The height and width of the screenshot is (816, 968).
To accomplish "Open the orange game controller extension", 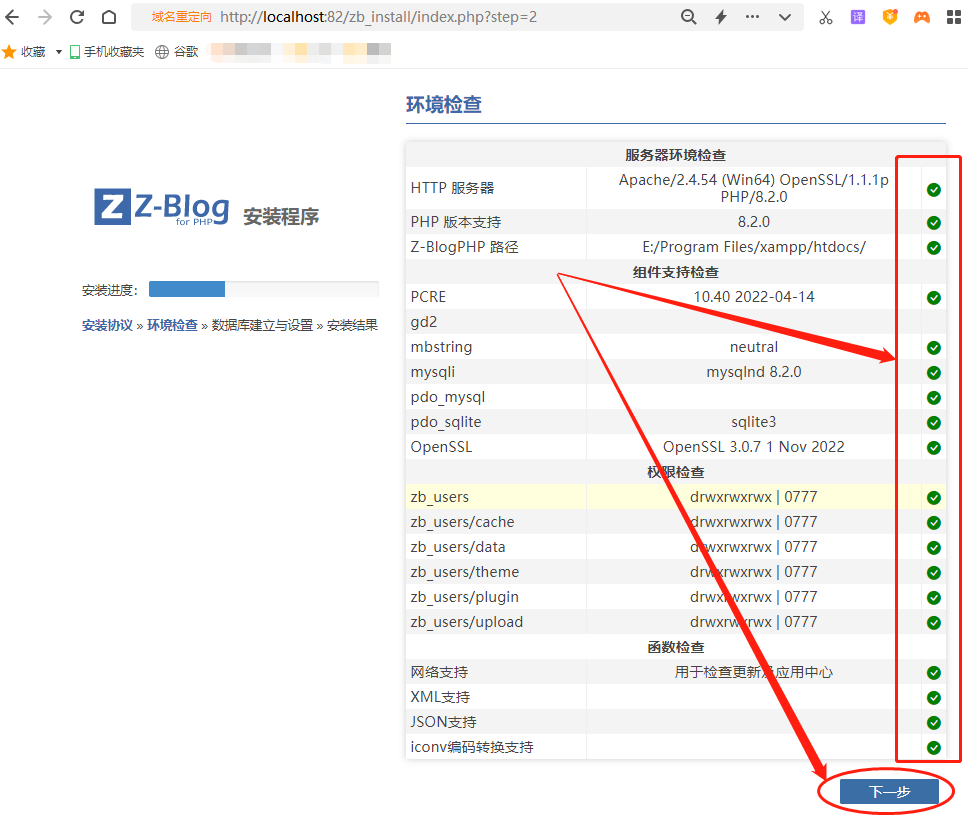I will tap(921, 16).
